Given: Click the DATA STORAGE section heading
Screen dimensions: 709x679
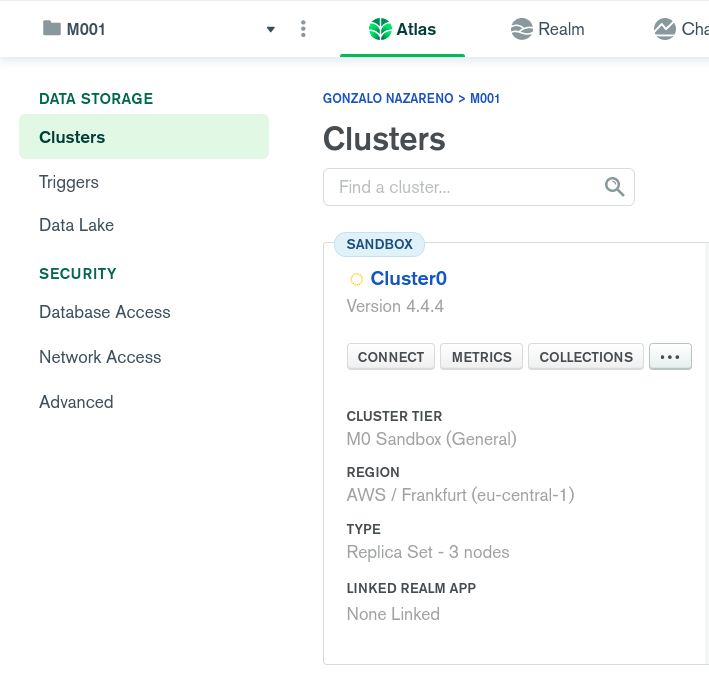Looking at the screenshot, I should click(x=96, y=99).
